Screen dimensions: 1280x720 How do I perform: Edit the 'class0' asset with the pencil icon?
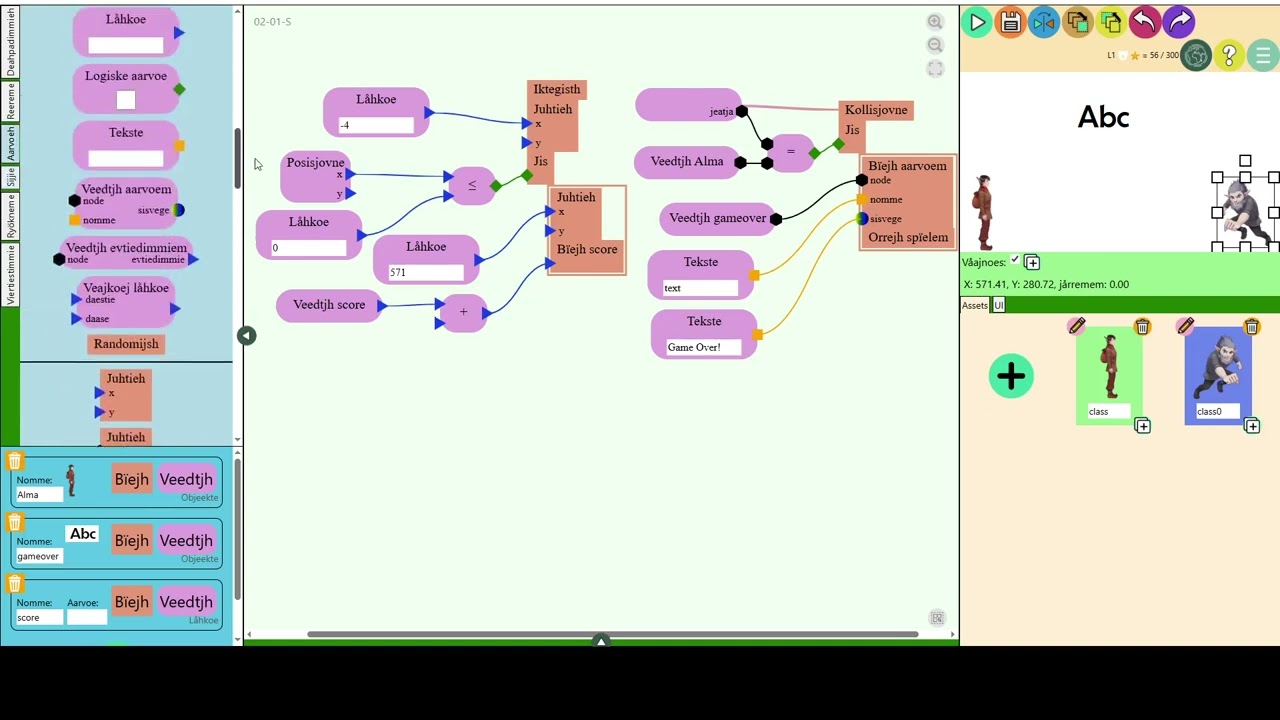tap(1186, 326)
